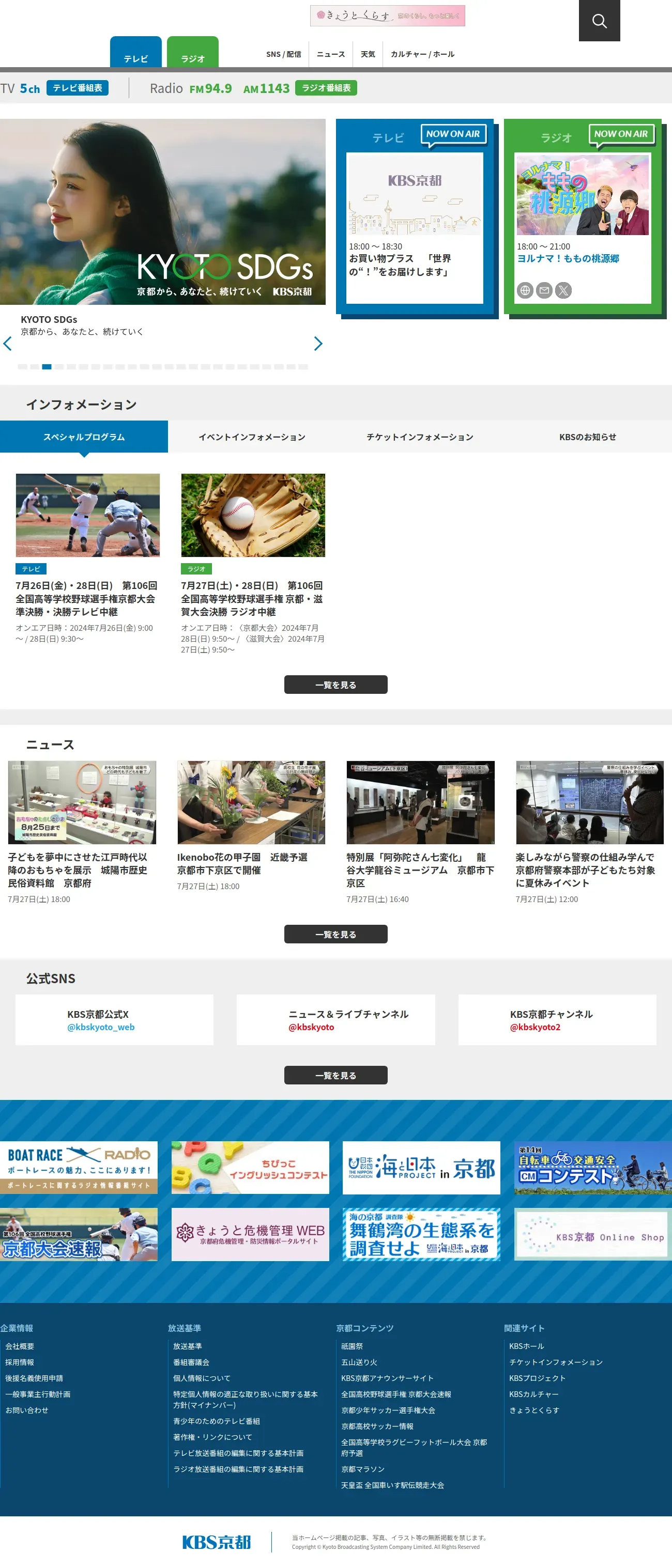Open SNS / 配信 menu

(283, 54)
